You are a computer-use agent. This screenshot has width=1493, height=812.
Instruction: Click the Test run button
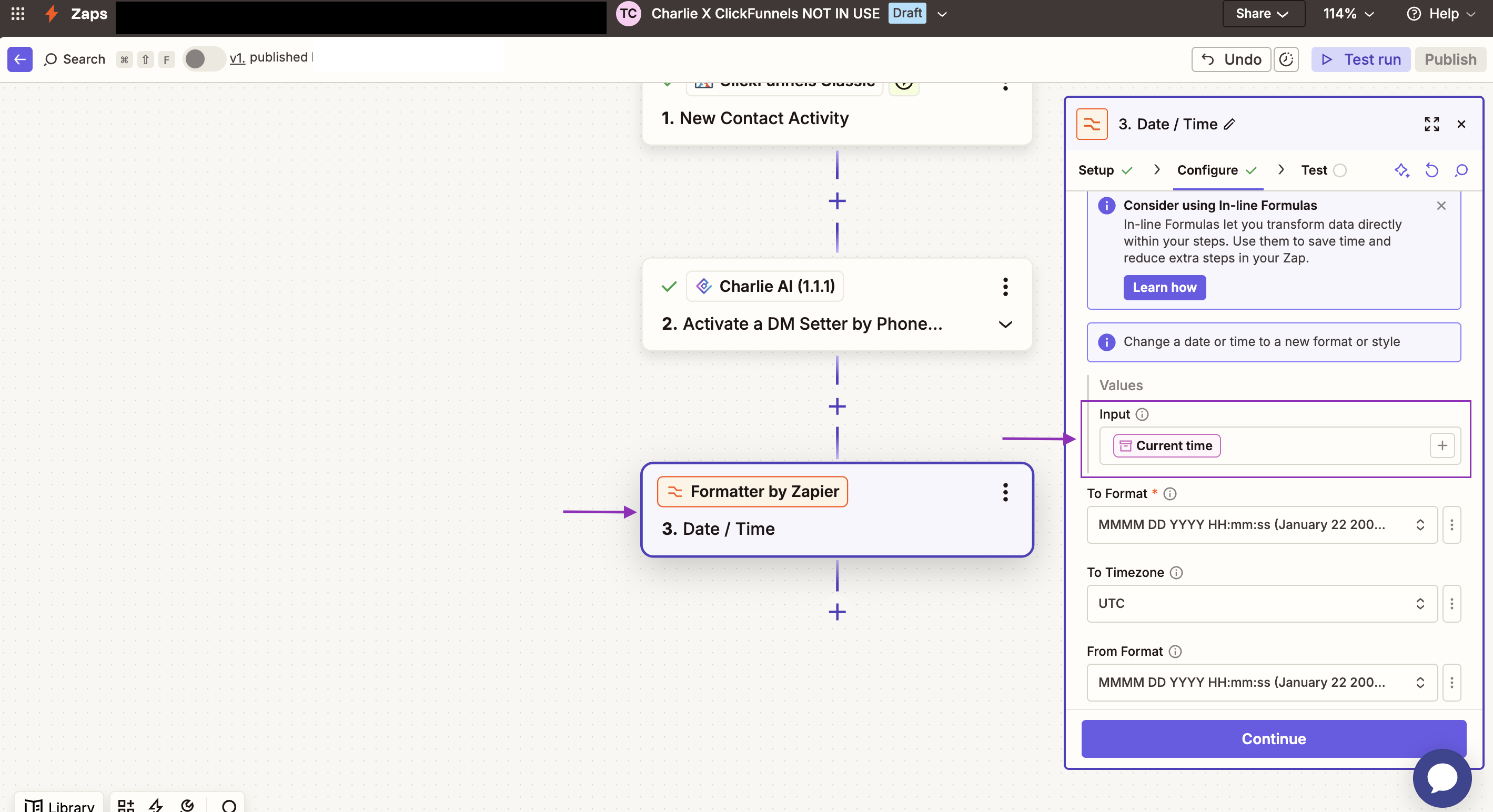(x=1360, y=59)
